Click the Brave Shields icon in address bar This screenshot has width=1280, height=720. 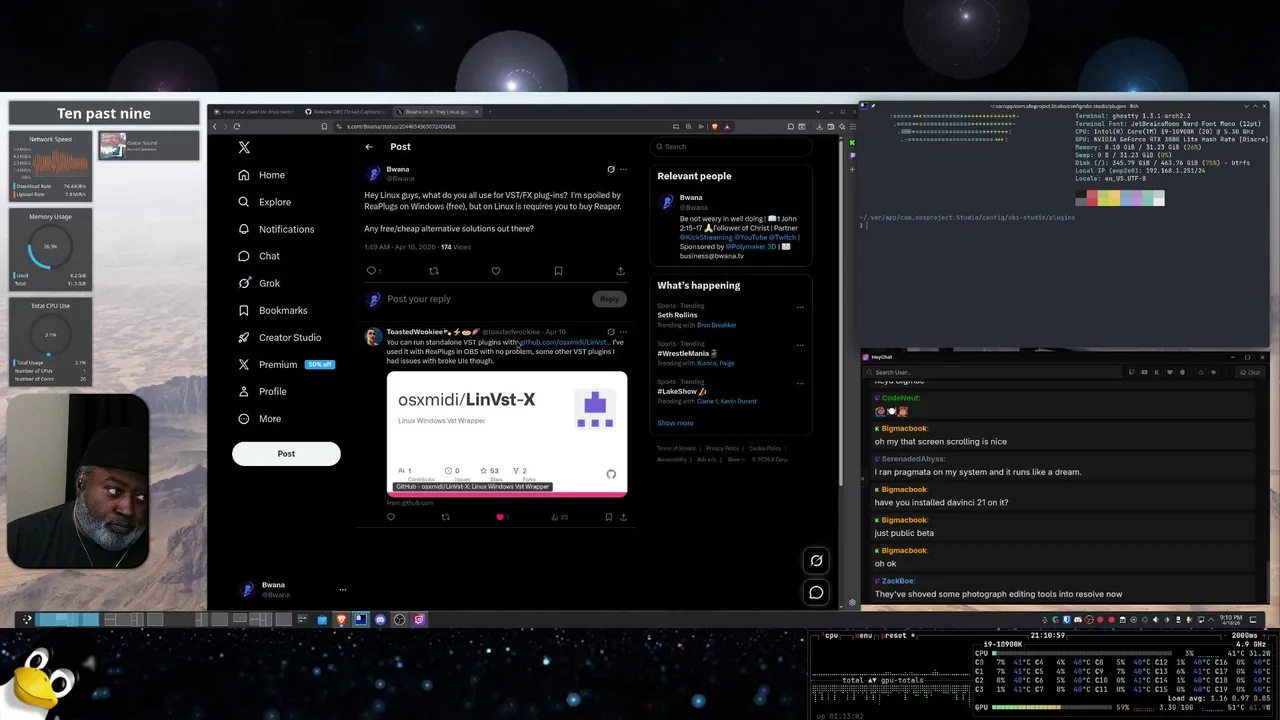714,127
